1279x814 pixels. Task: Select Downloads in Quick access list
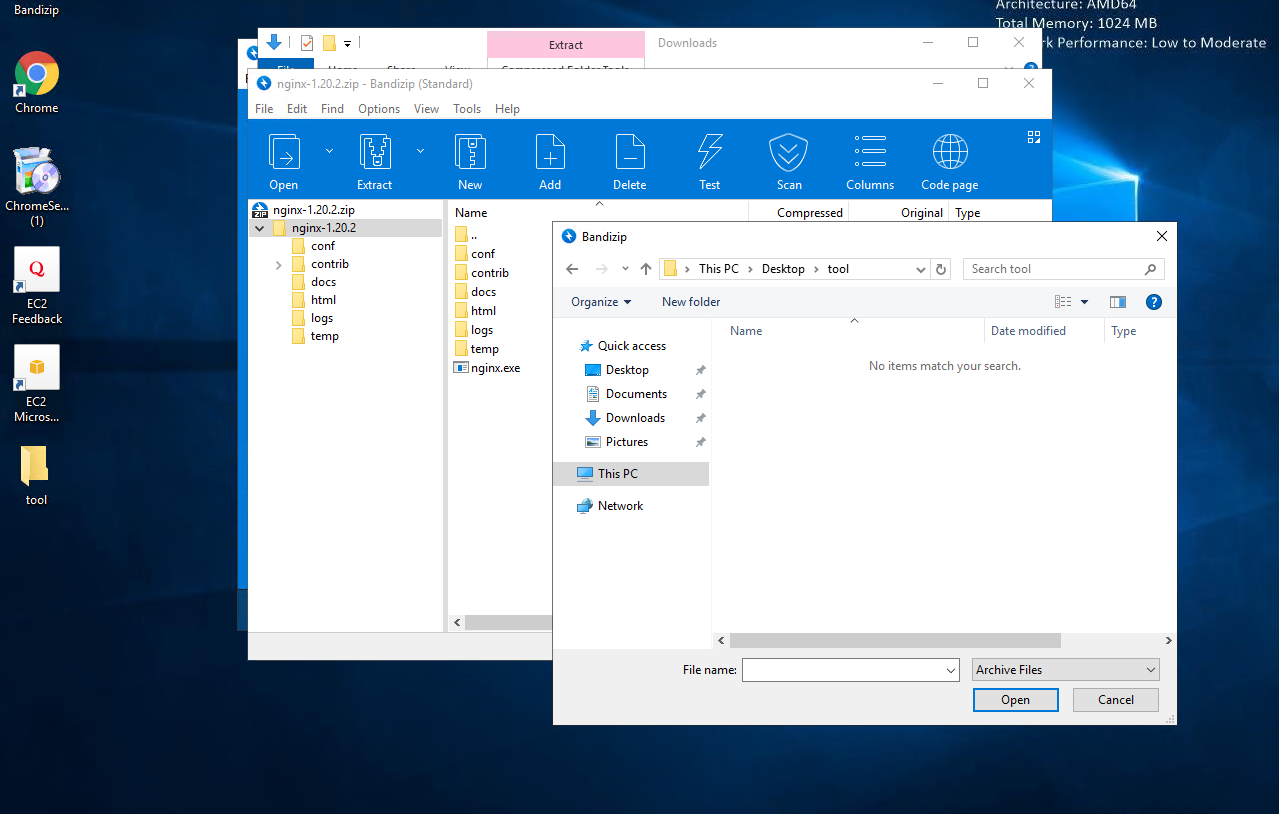635,418
